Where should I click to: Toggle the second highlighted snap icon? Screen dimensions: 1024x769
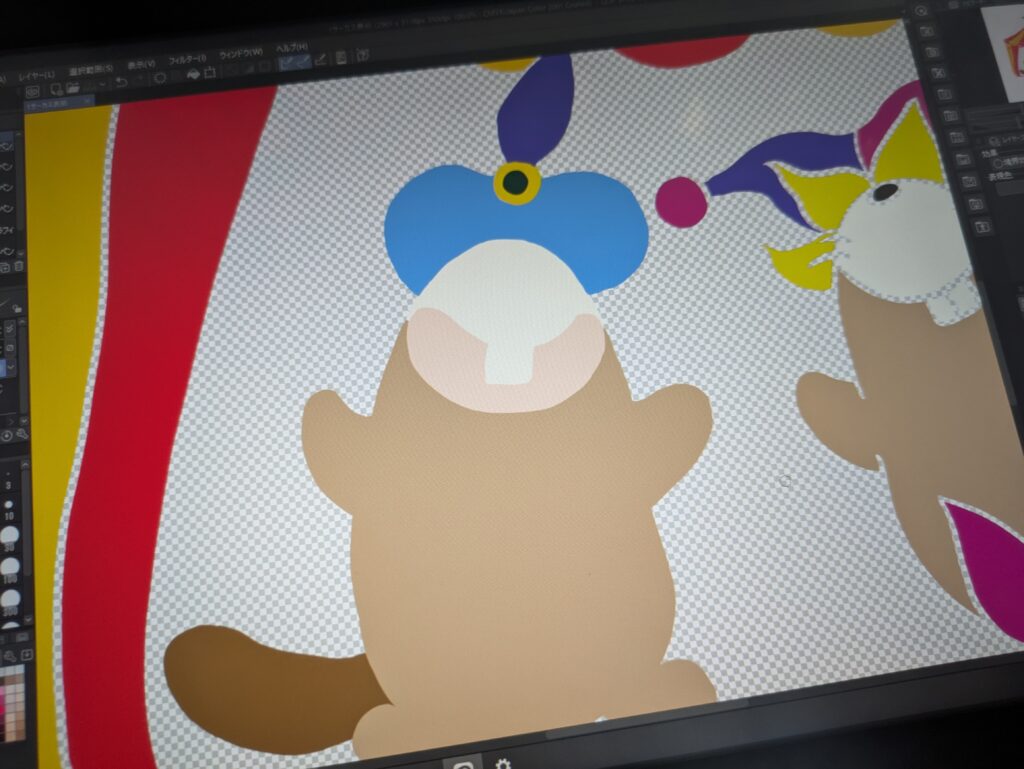coord(302,62)
